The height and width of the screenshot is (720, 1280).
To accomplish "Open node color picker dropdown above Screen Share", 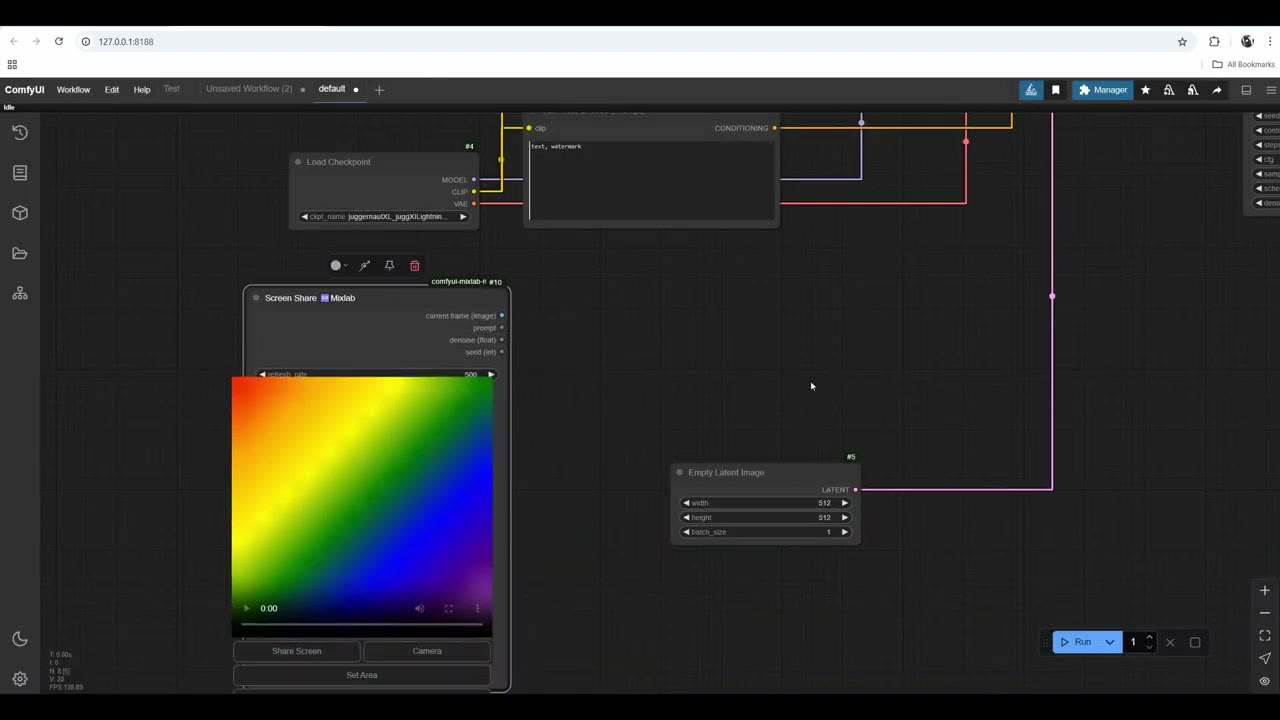I will point(339,266).
